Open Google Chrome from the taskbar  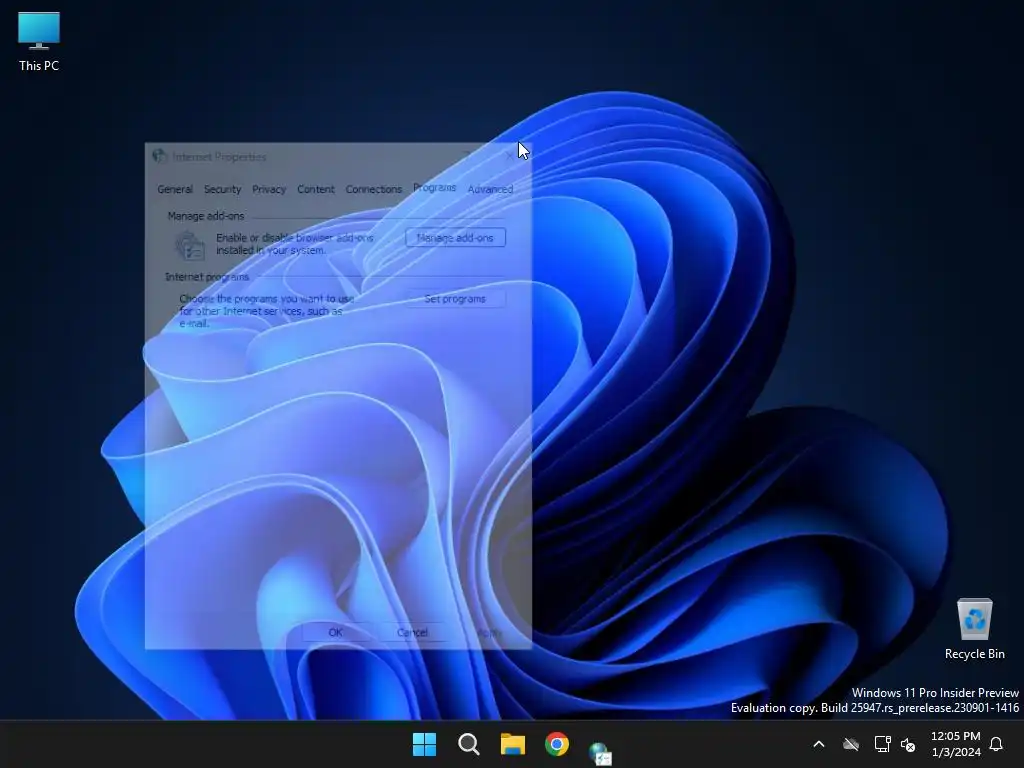point(557,744)
